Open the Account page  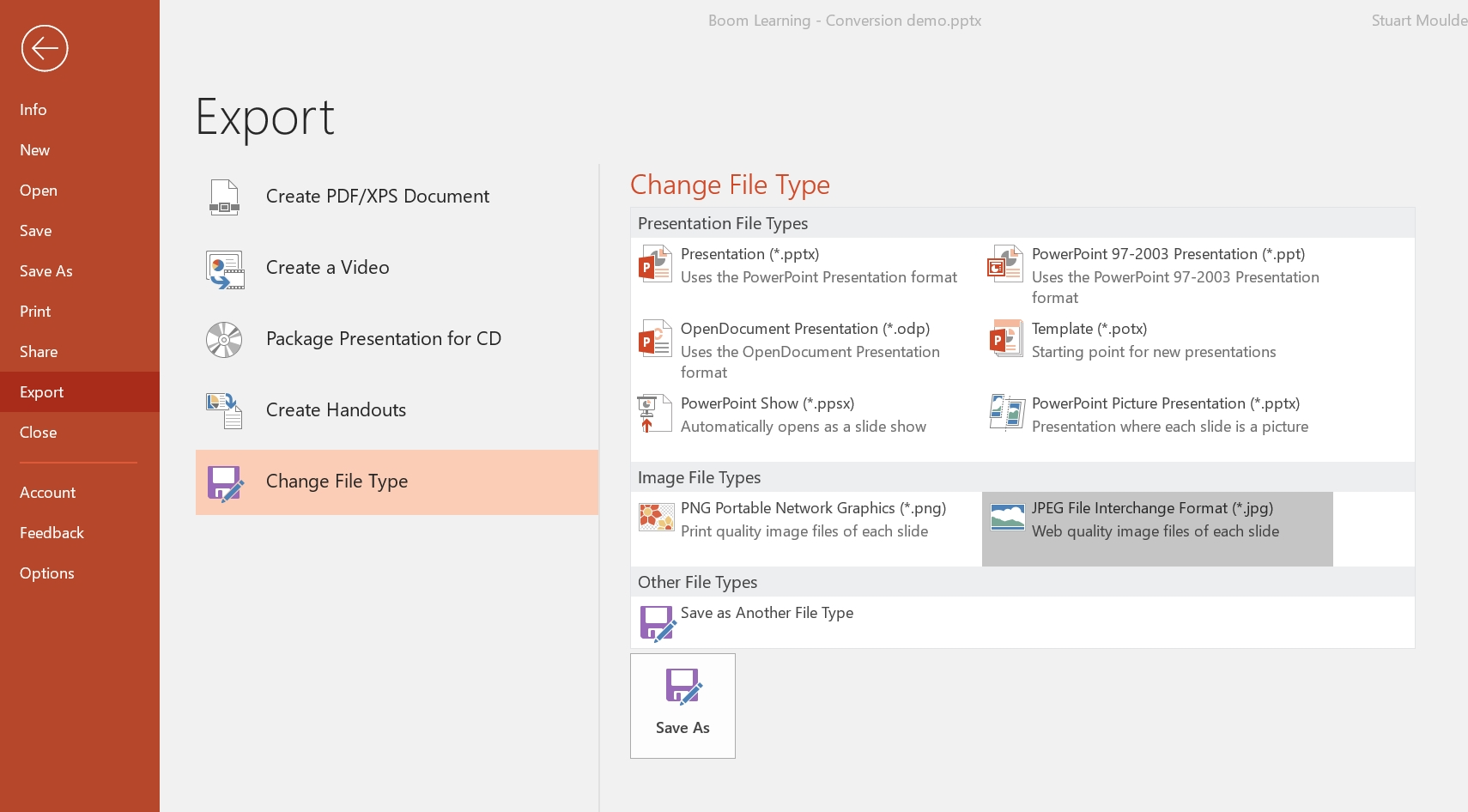(80, 492)
